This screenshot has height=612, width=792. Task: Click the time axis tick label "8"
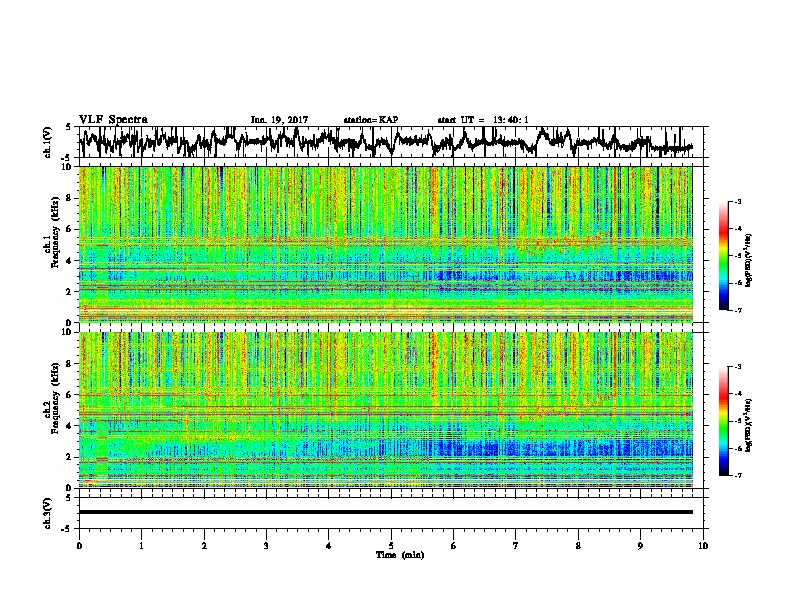tap(578, 545)
